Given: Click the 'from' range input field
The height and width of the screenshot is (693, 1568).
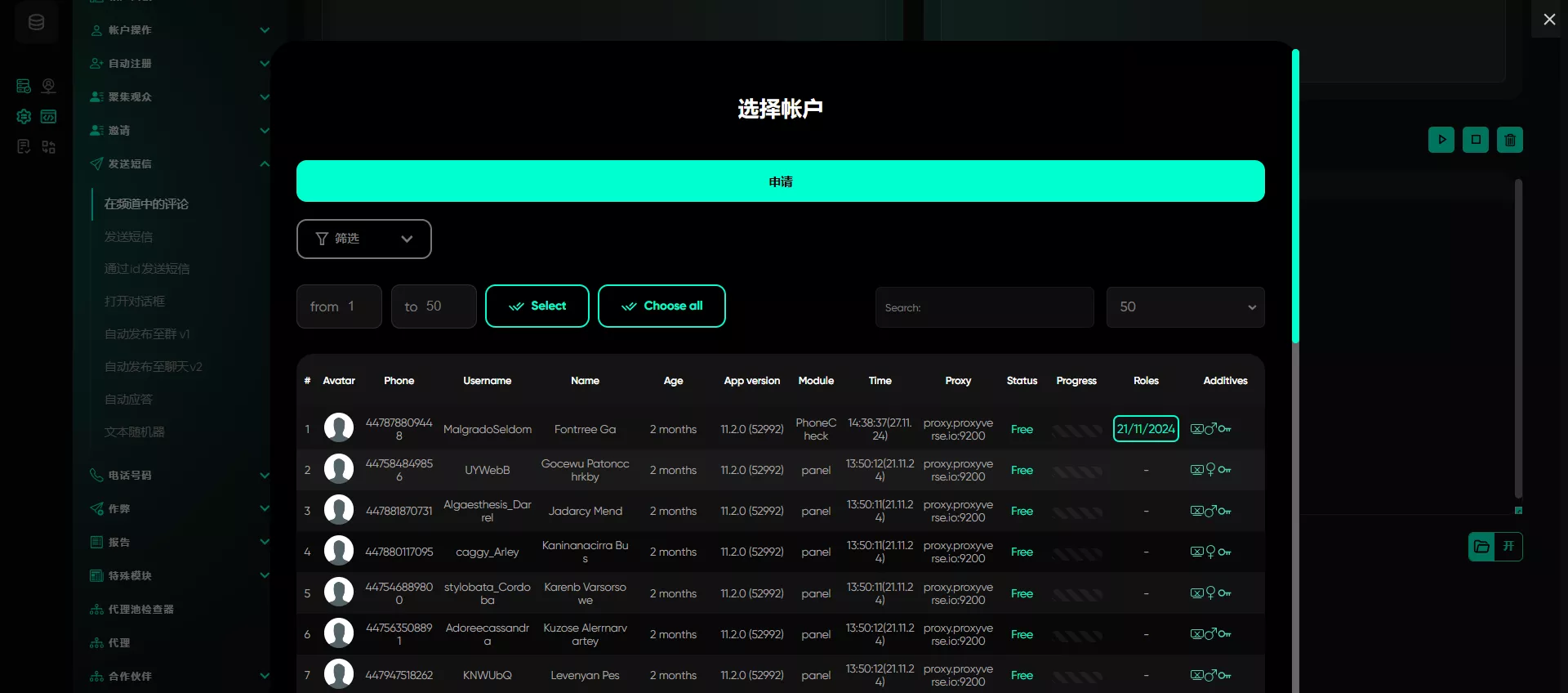Looking at the screenshot, I should pos(339,306).
